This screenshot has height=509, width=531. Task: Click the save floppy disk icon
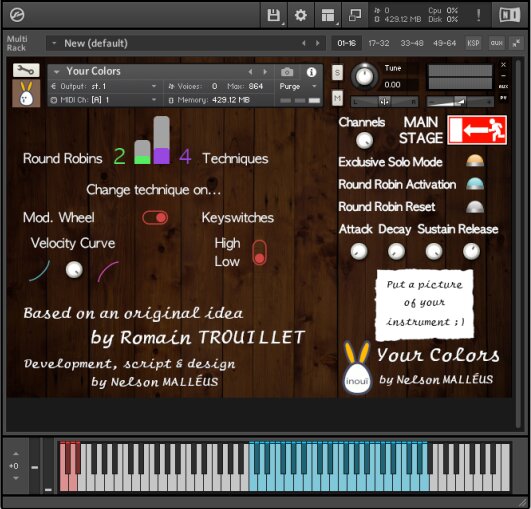click(x=274, y=15)
